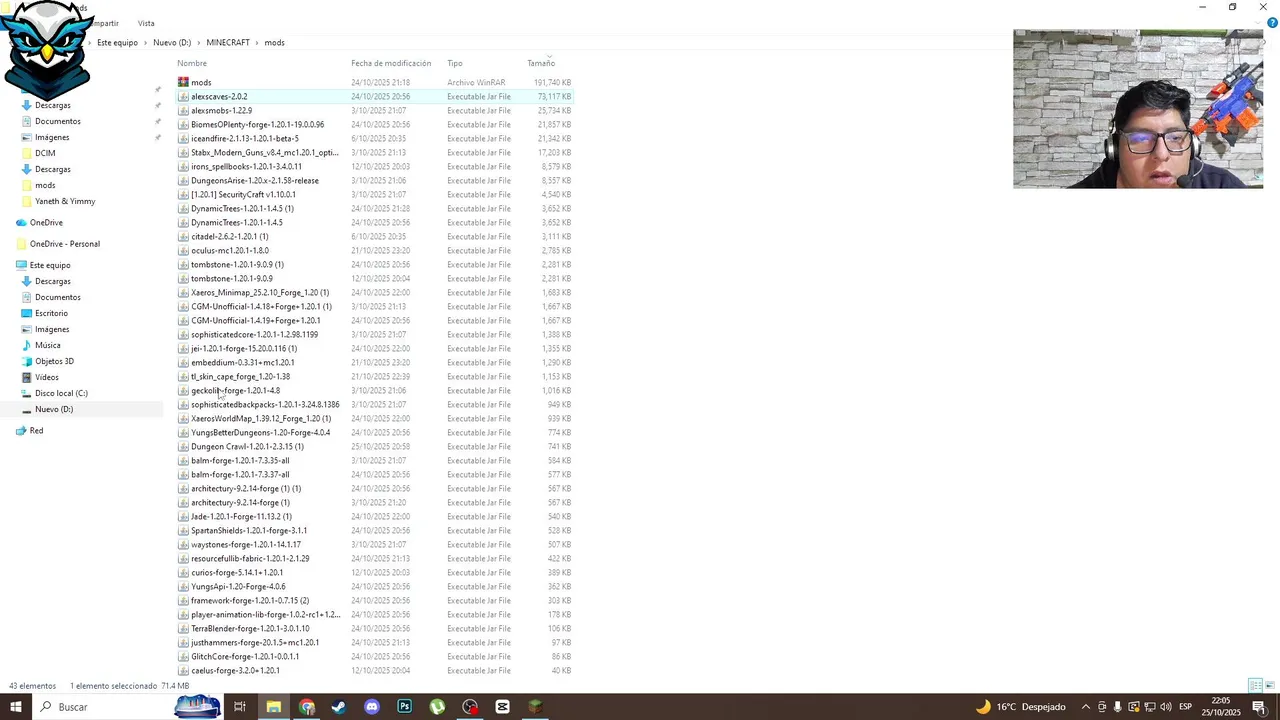Select file [1.20.1] SecurityCraft v1.10.0.1

point(243,194)
